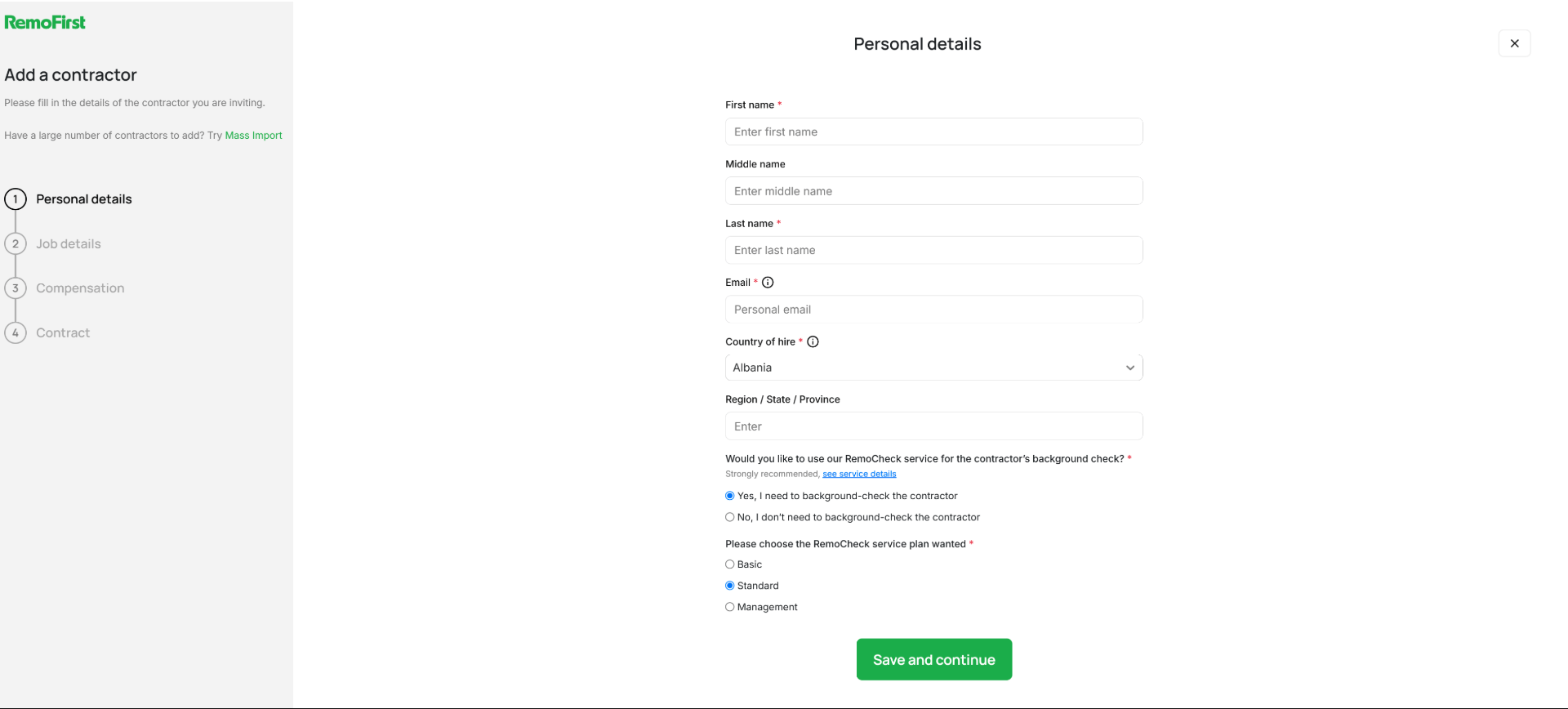Click step 1 circle icon
The image size is (1568, 709).
[x=16, y=199]
